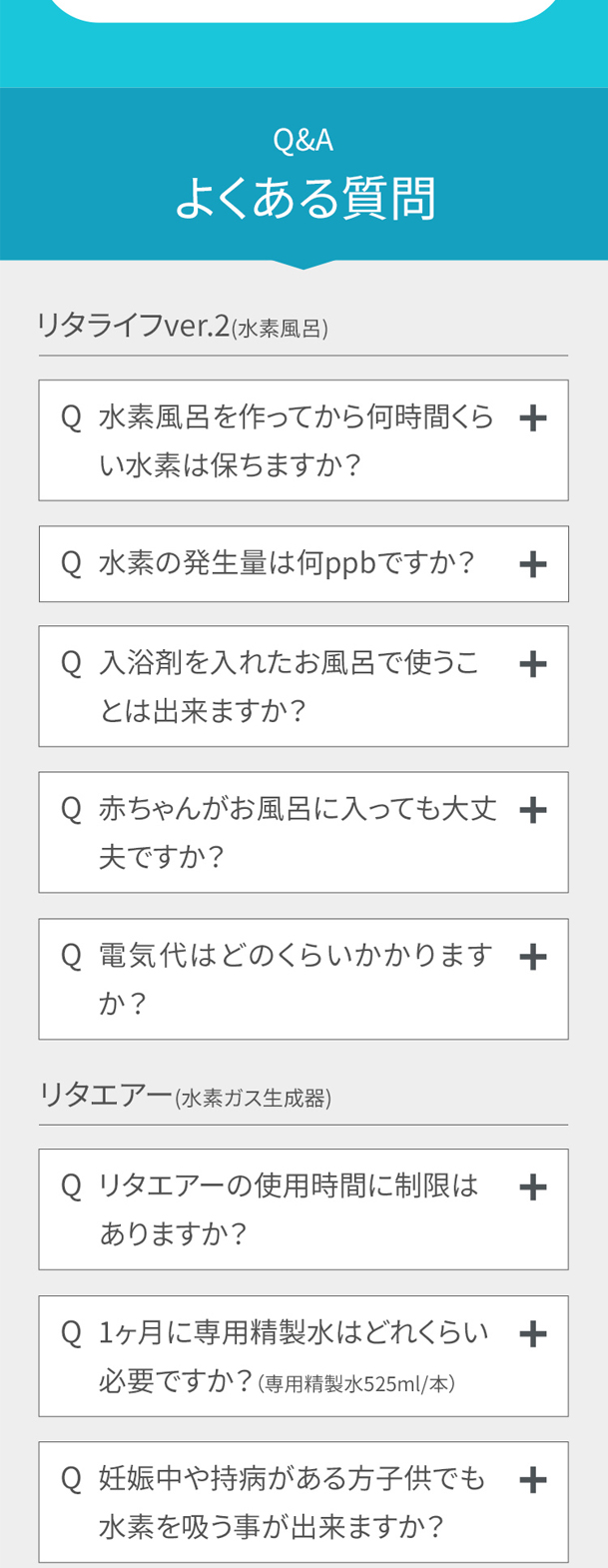Click plus icon on 入浴剤 question

click(533, 664)
